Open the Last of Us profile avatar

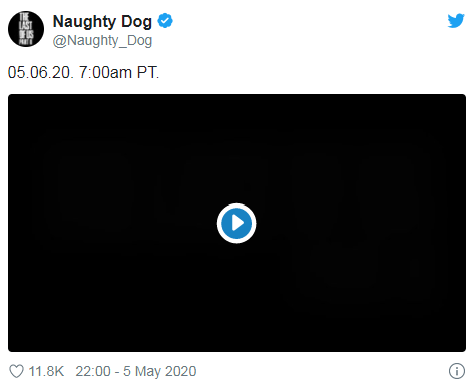[26, 29]
